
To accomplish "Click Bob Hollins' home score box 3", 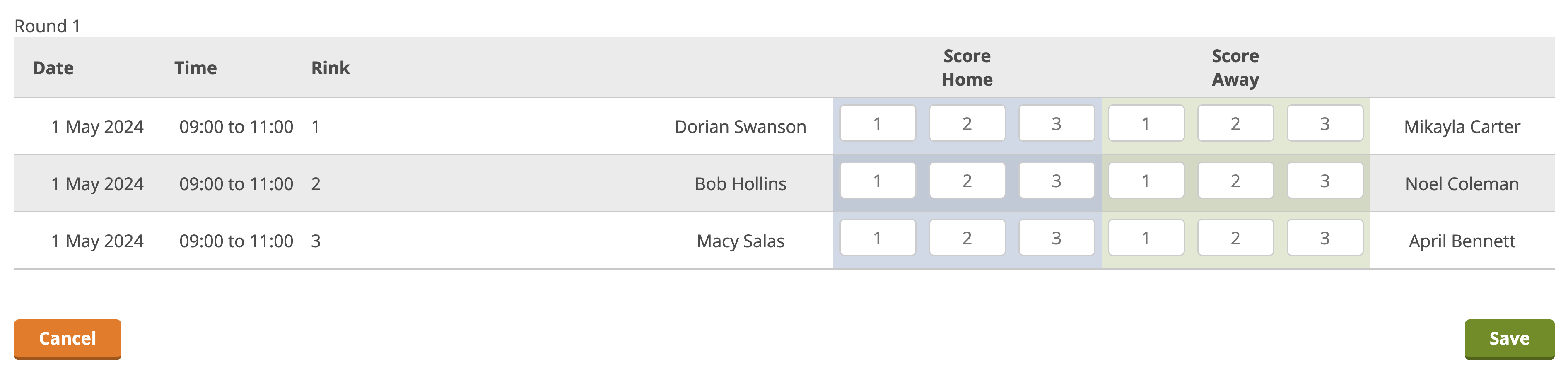I will click(1057, 181).
